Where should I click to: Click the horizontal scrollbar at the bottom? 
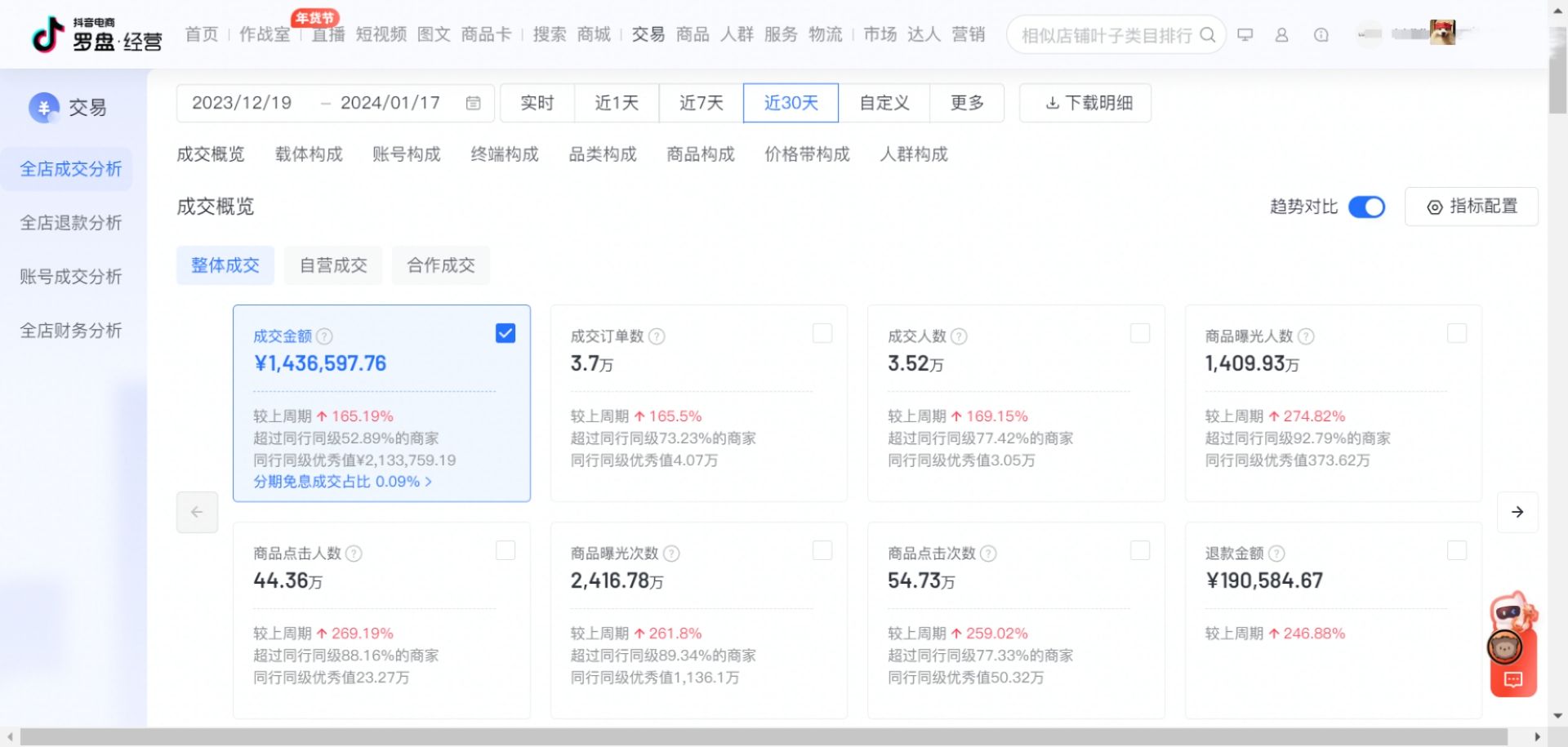point(764,737)
